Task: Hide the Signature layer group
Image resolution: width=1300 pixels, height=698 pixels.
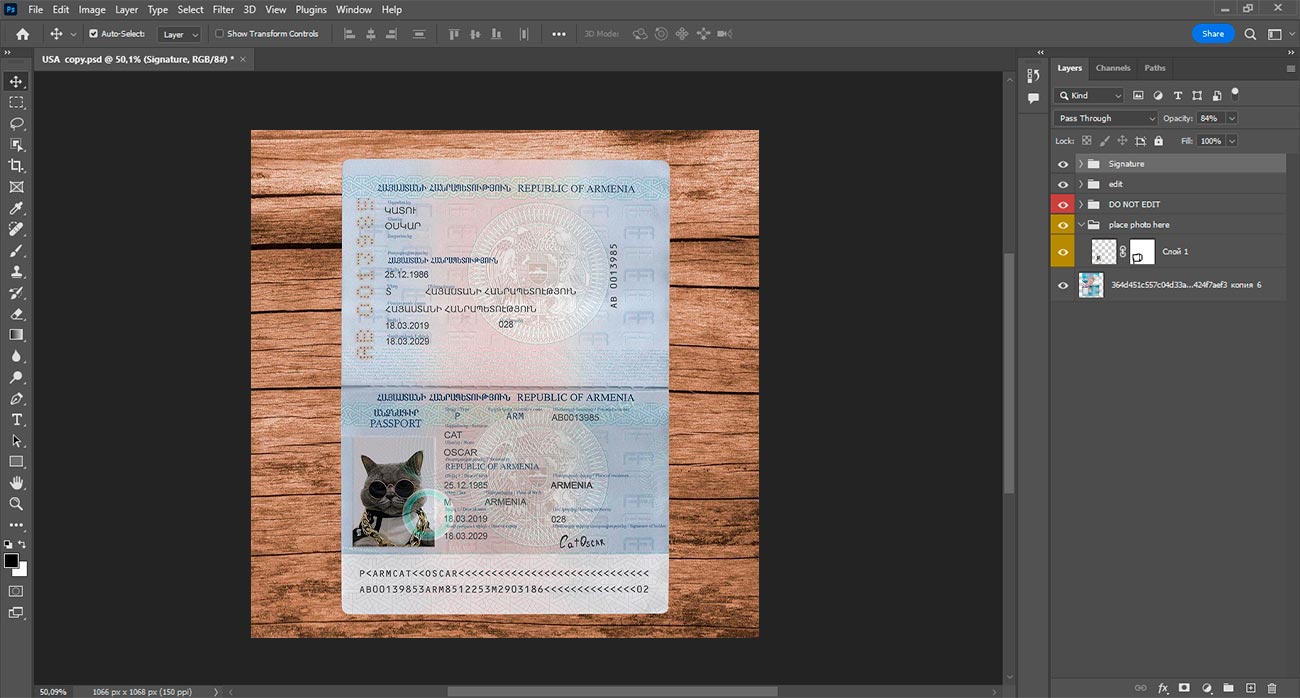Action: tap(1063, 164)
